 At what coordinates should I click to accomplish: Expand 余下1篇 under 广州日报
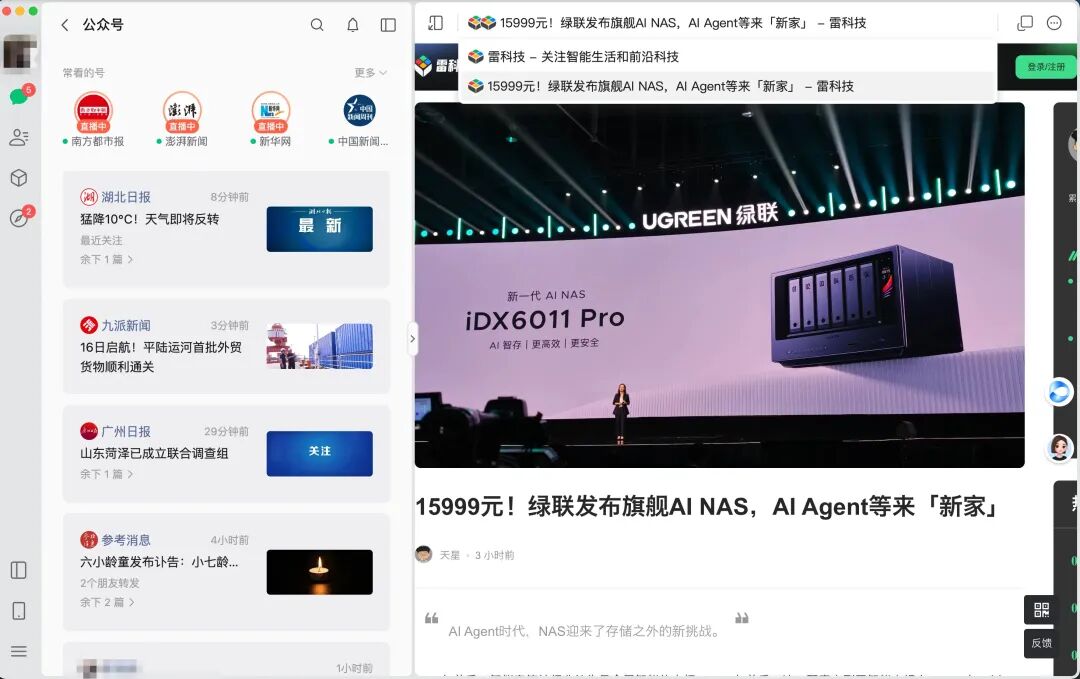click(107, 474)
